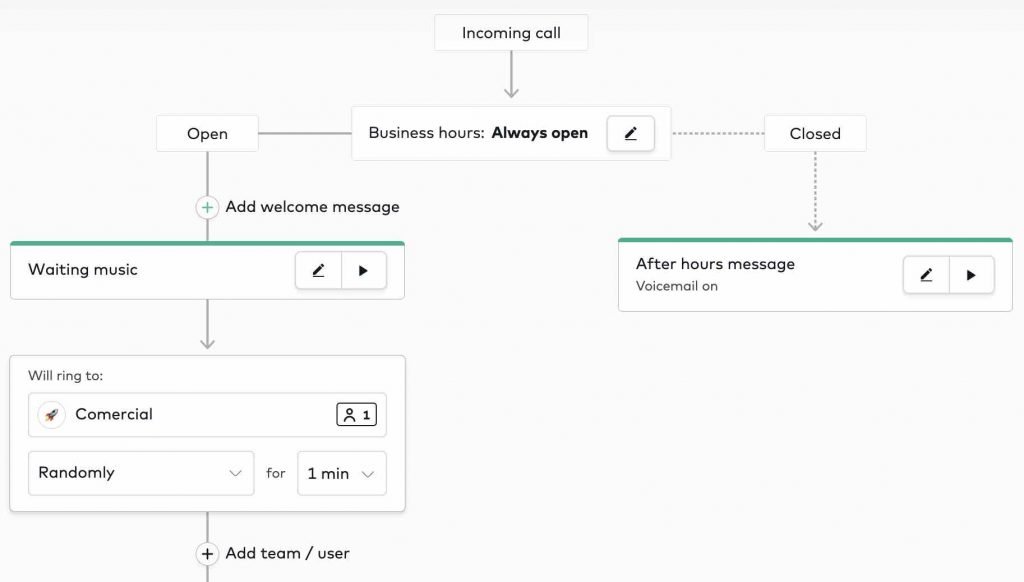Open the Randomly ring strategy dropdown

coord(140,472)
